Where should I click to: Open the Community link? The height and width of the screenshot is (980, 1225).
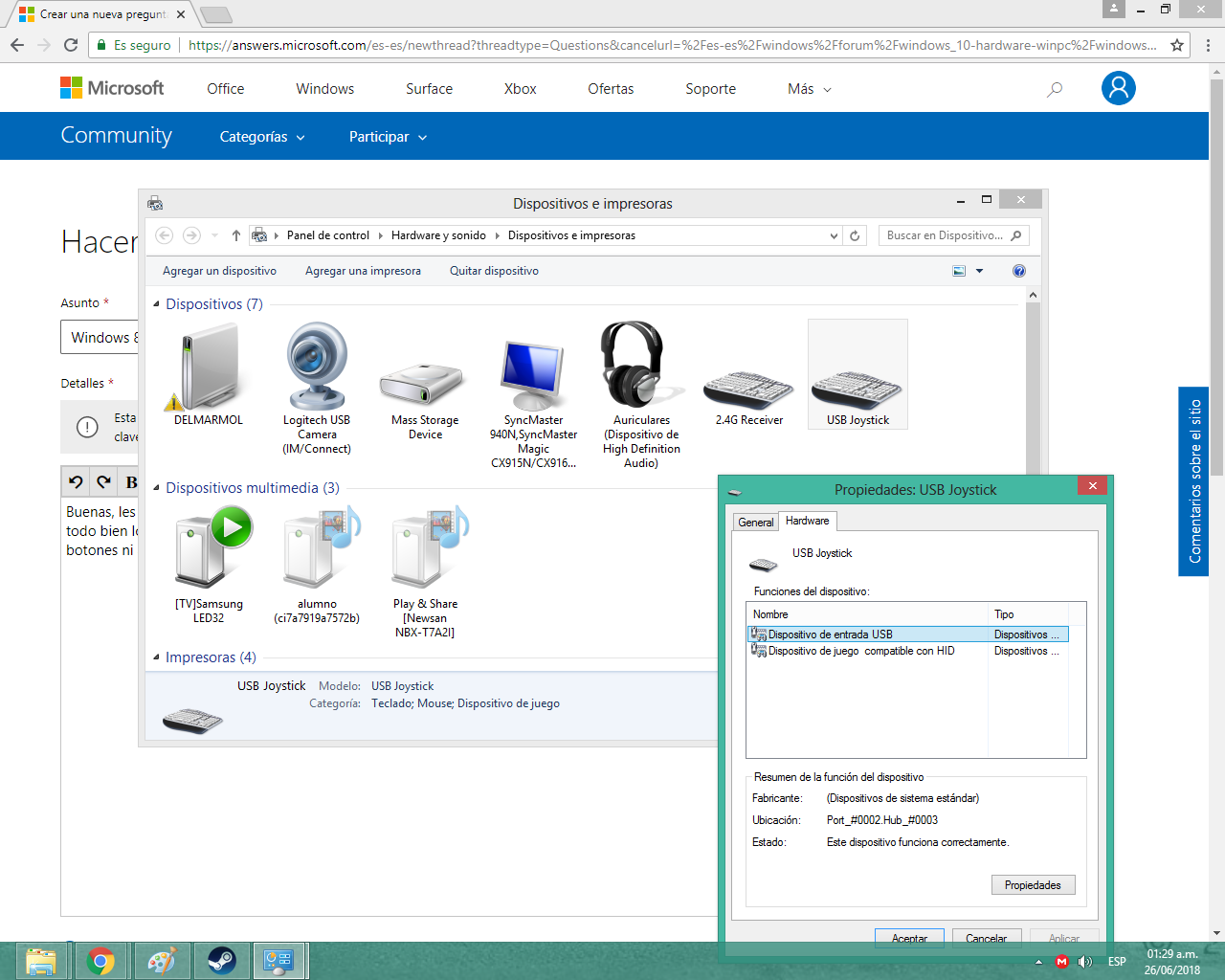(117, 136)
